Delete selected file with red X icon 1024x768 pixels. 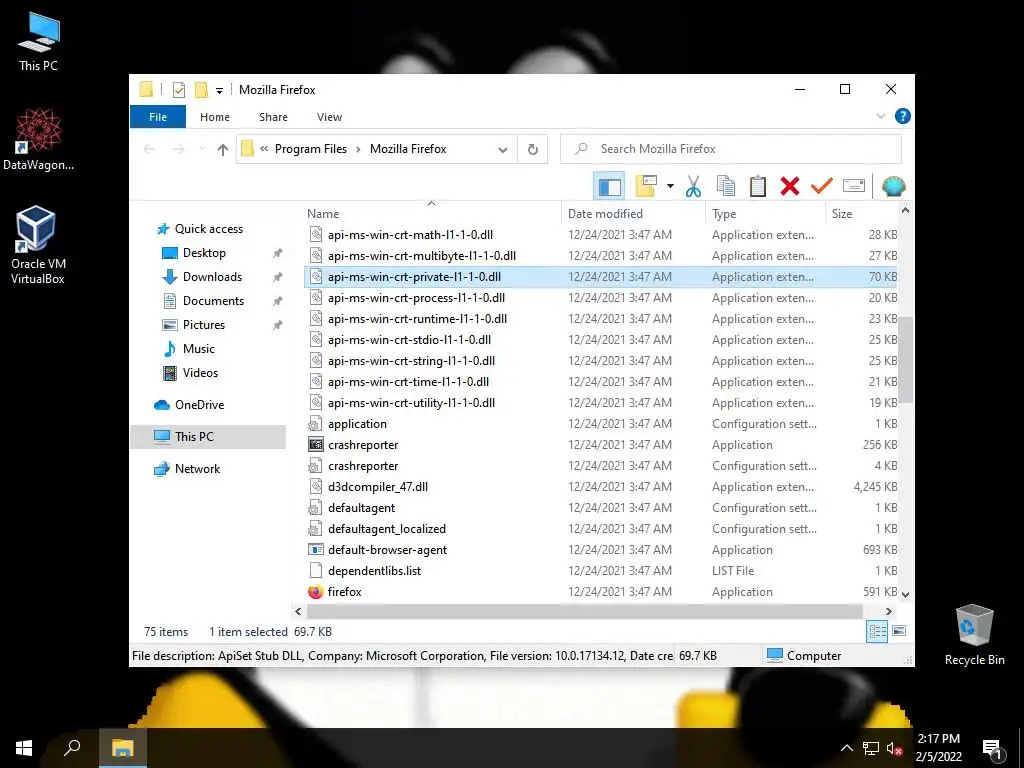(790, 186)
